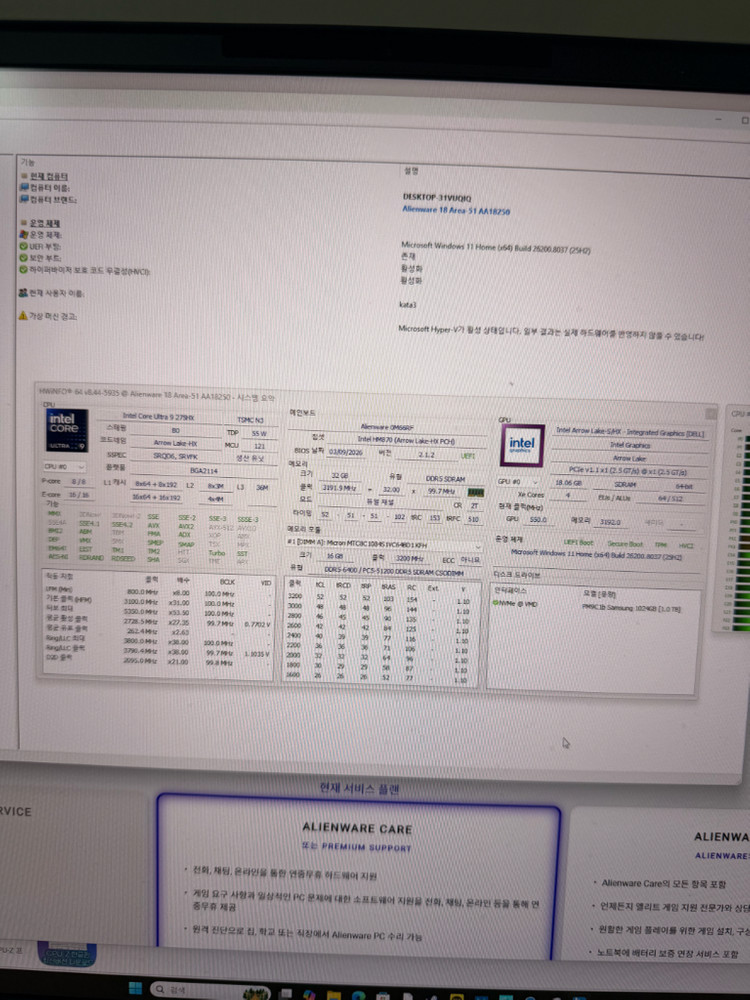The height and width of the screenshot is (1000, 750).
Task: Click the operating system section icon
Action: 23,223
